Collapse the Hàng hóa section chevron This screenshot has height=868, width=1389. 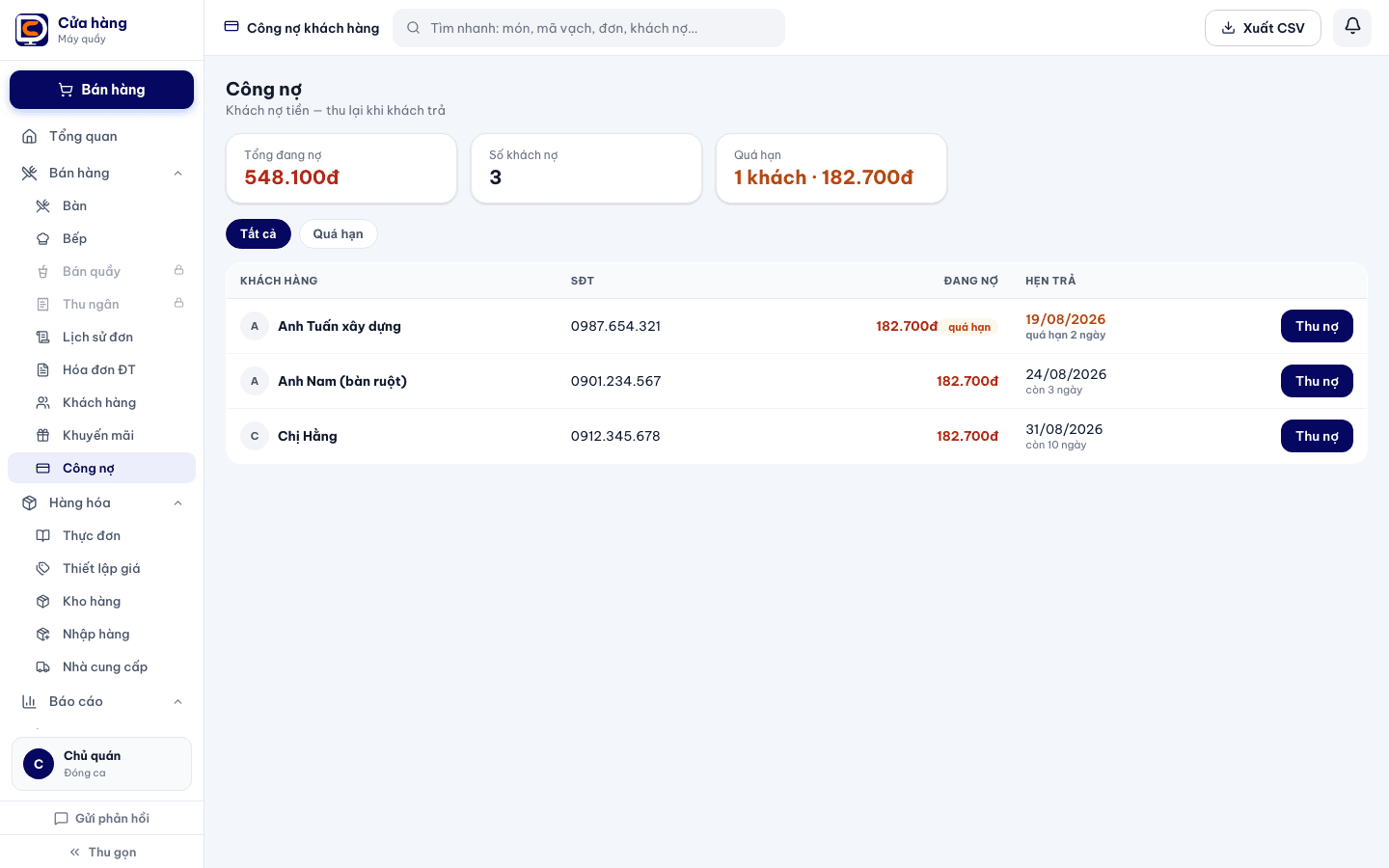pos(177,502)
